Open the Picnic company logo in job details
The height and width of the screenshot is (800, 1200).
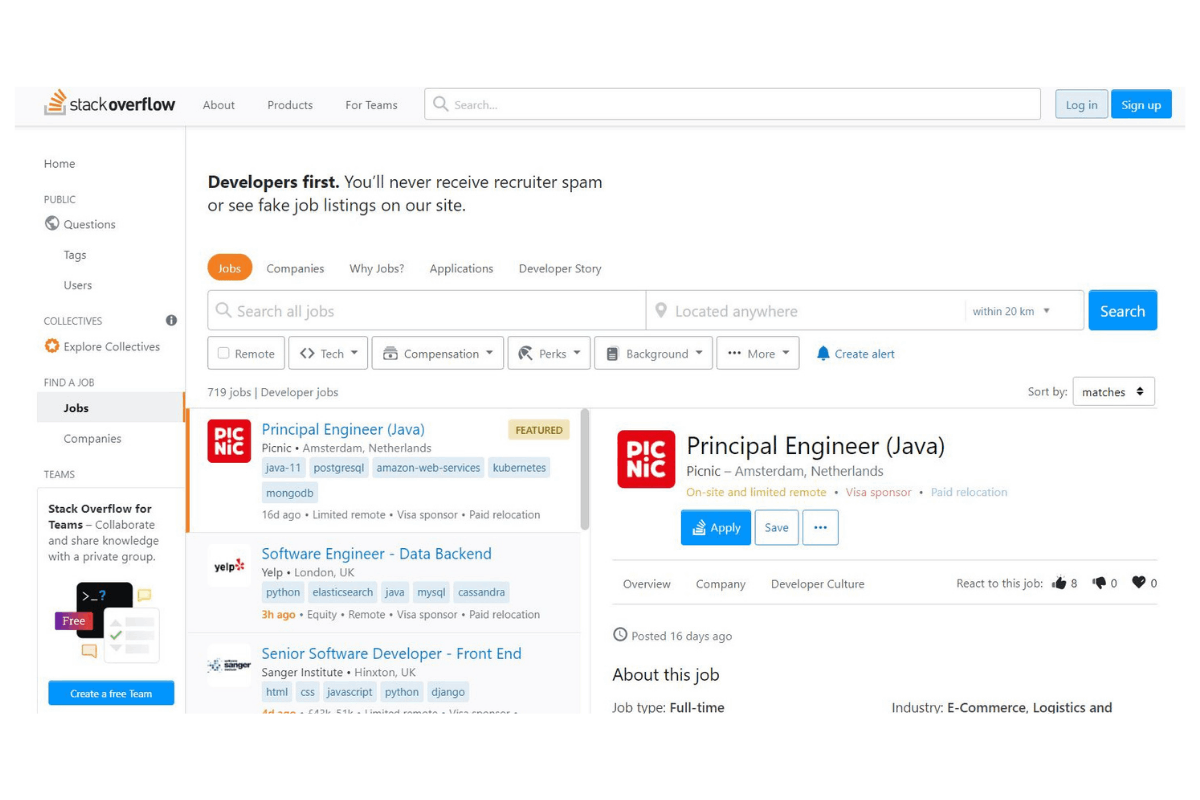(646, 460)
